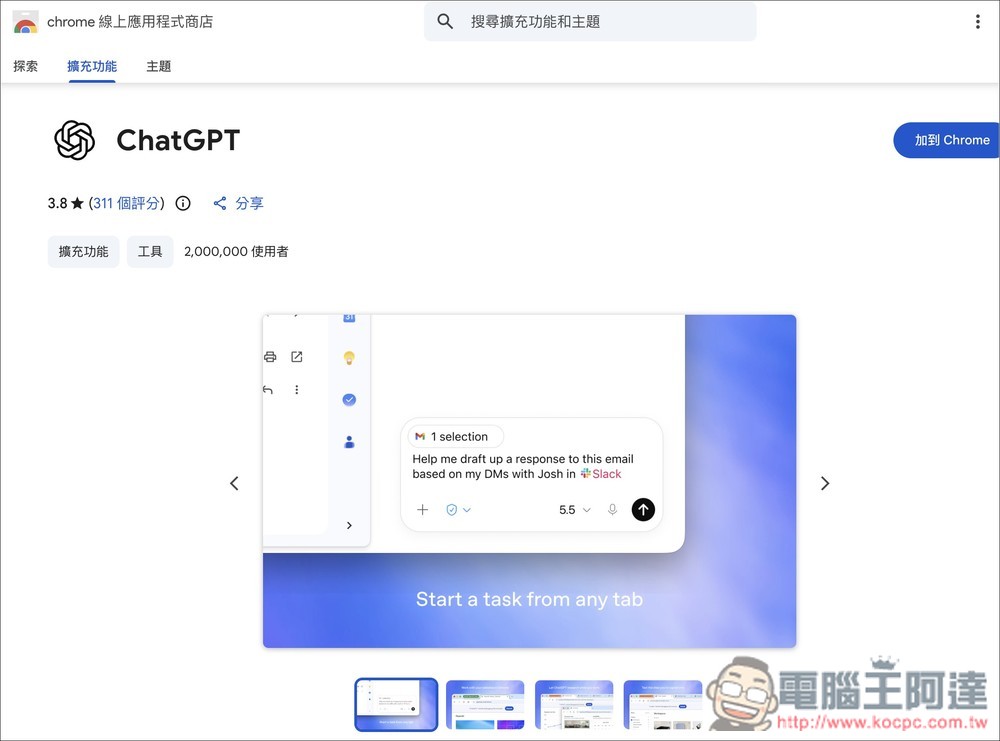The height and width of the screenshot is (741, 1000).
Task: Click 'chrome 線上應用程式商店' header title
Action: point(130,22)
